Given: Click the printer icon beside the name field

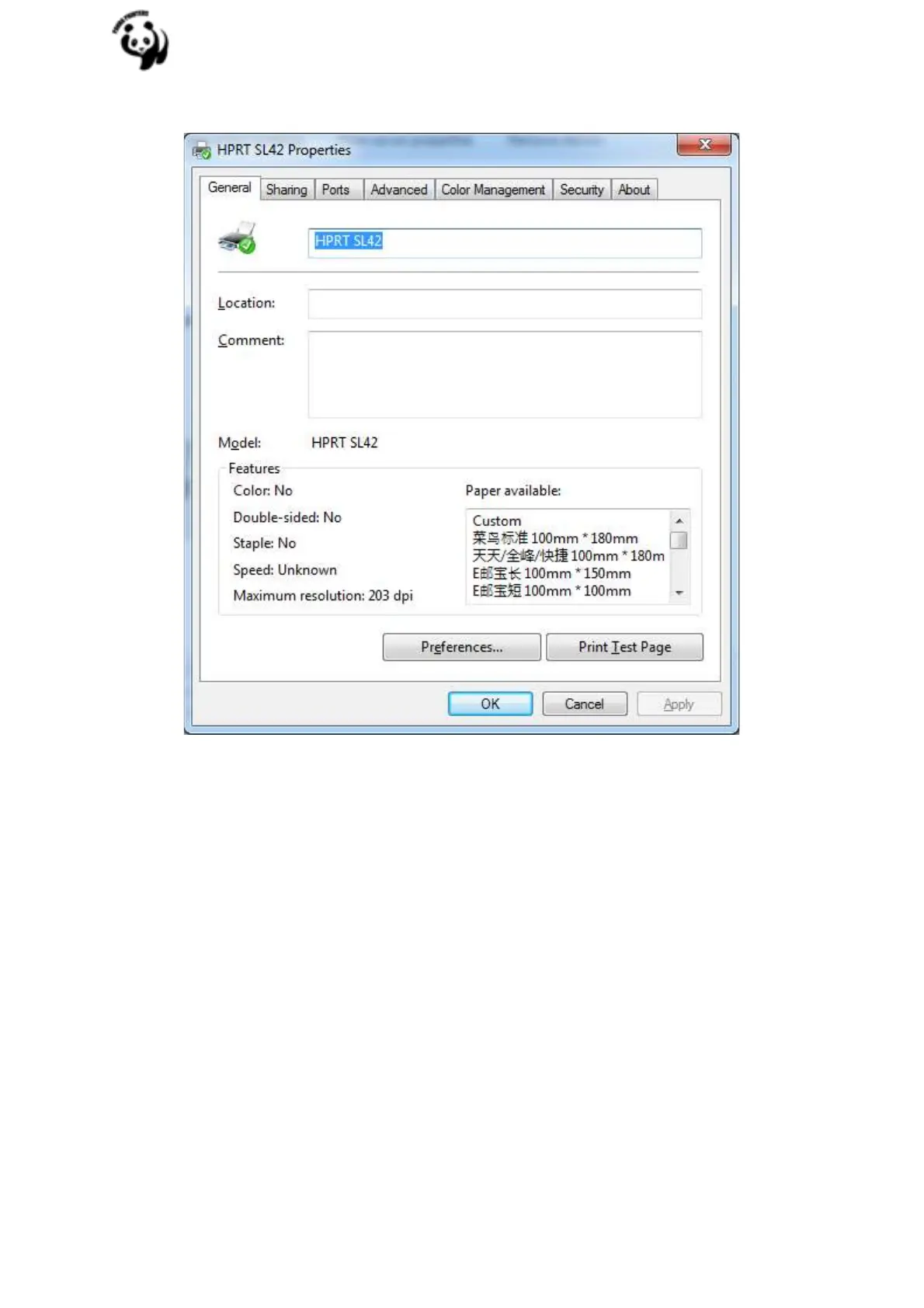Looking at the screenshot, I should click(238, 238).
